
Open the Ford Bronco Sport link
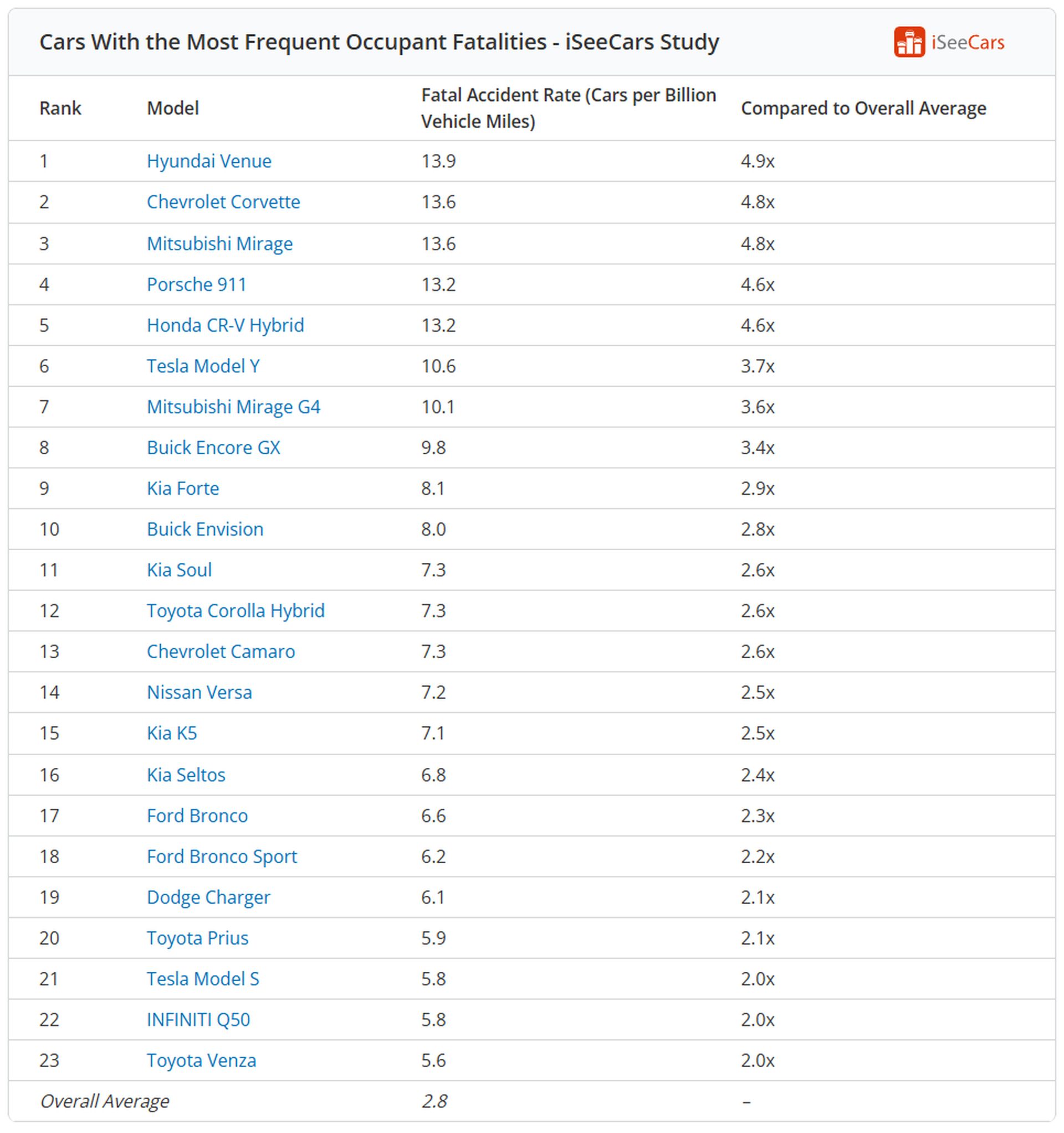click(x=222, y=857)
